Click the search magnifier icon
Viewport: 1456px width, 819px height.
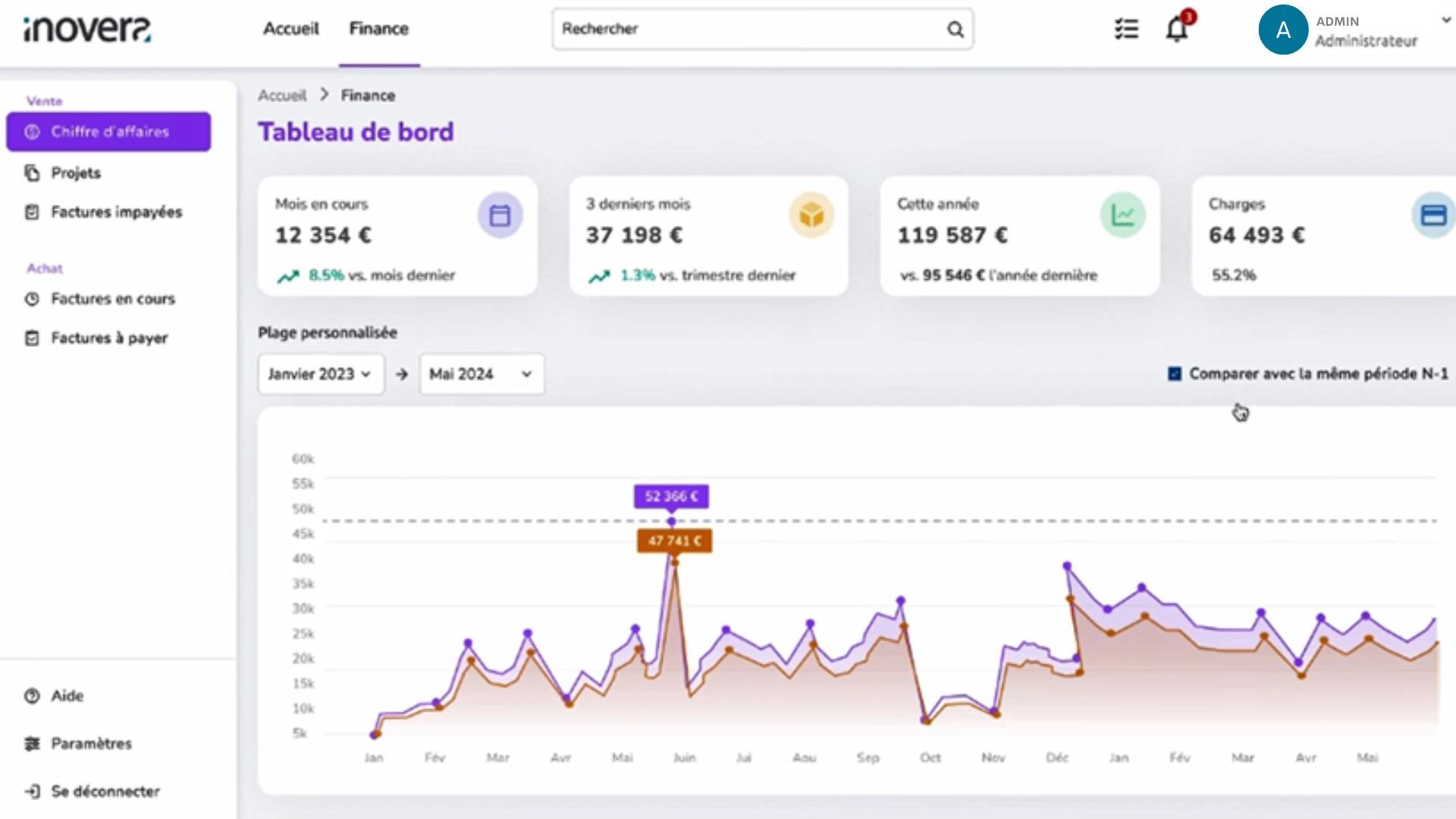pyautogui.click(x=955, y=30)
